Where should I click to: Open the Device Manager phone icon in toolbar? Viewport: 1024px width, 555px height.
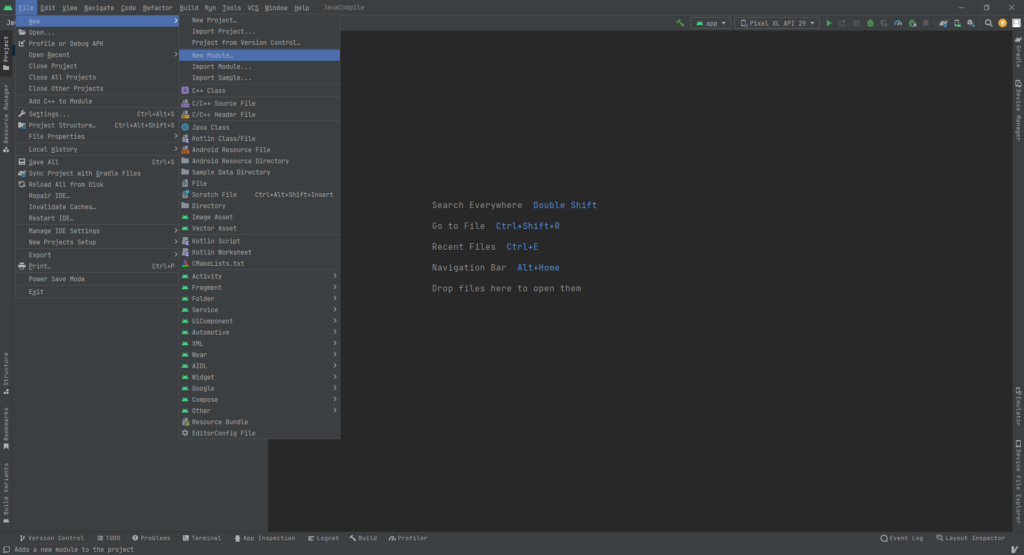point(957,23)
